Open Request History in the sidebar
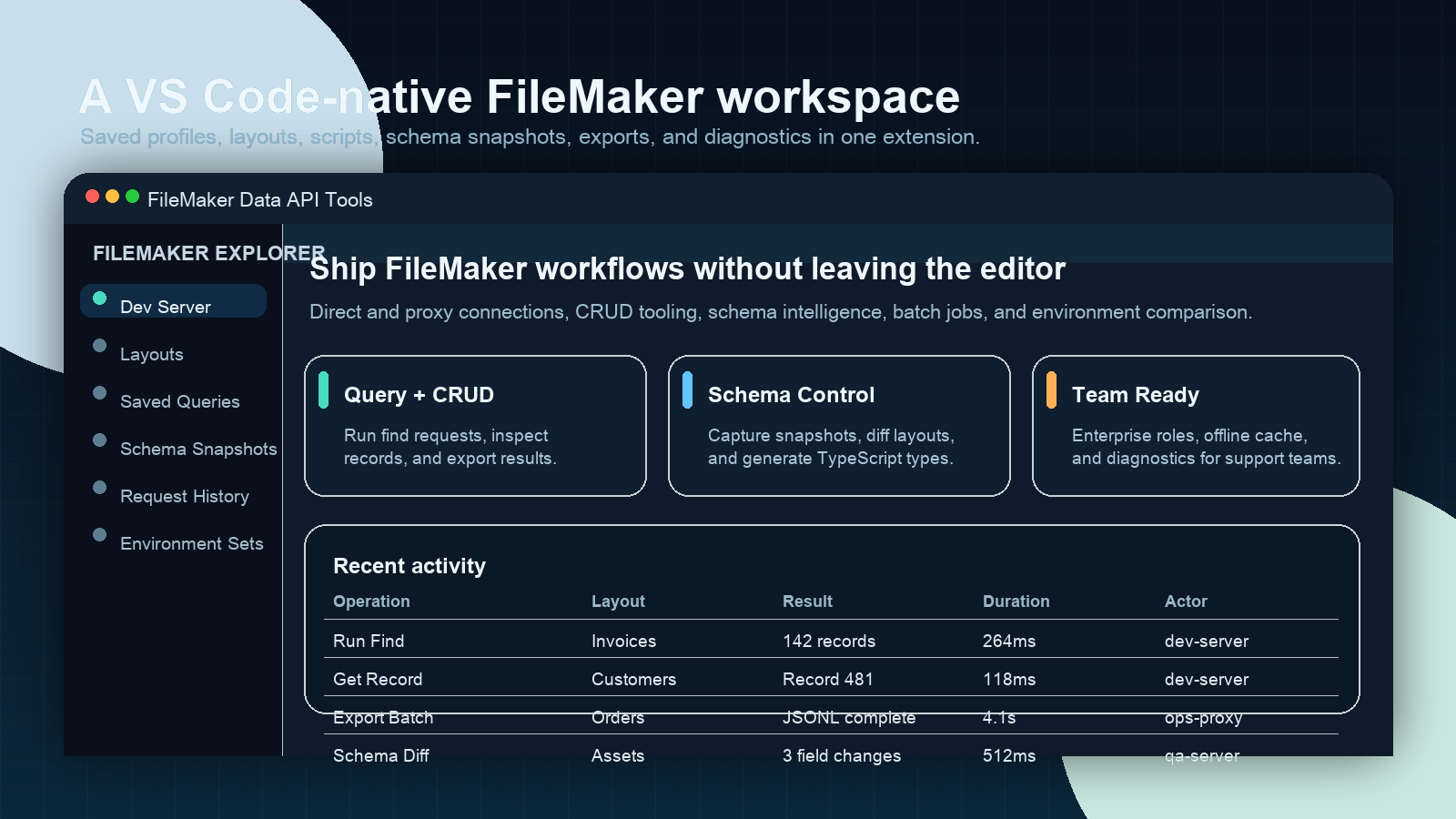 [x=184, y=496]
